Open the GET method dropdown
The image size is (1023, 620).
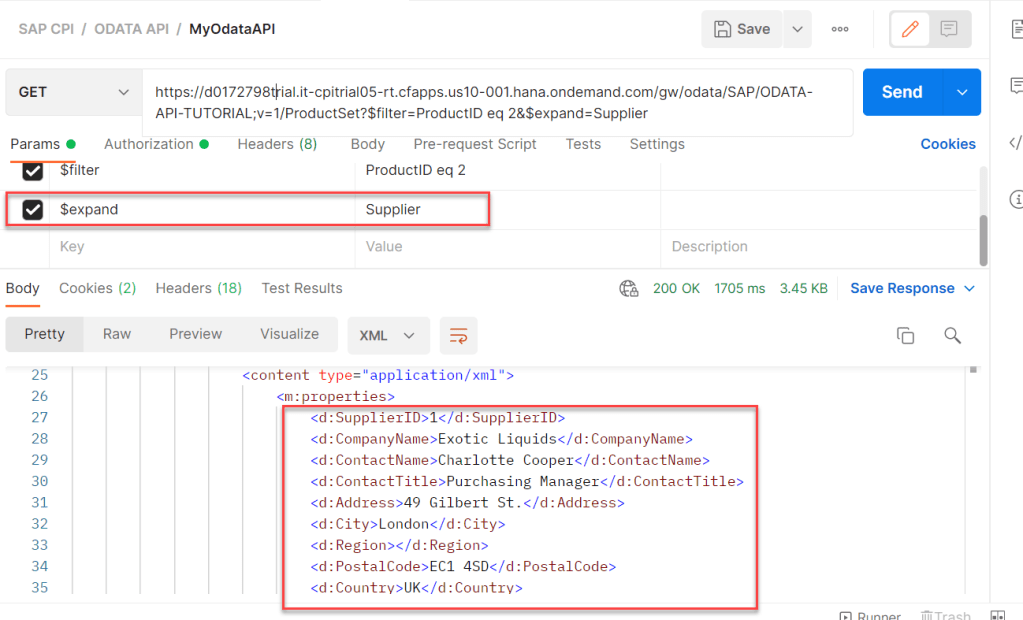coord(74,92)
